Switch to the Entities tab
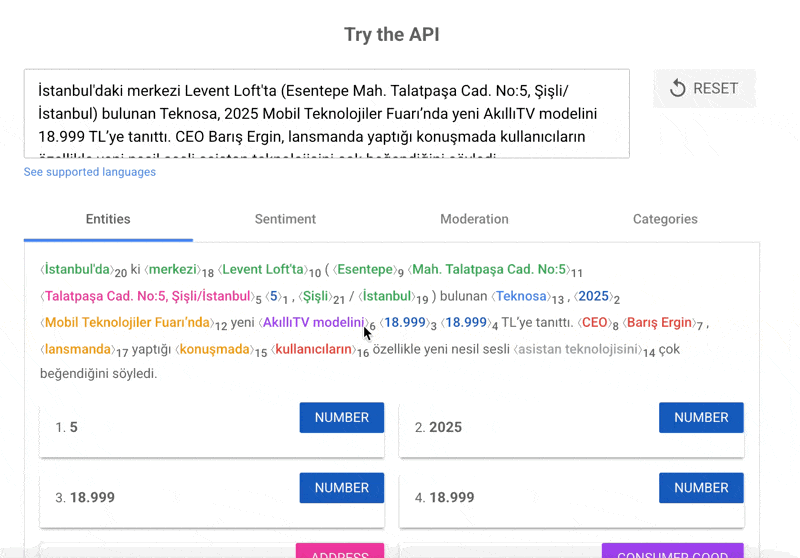 pos(108,219)
